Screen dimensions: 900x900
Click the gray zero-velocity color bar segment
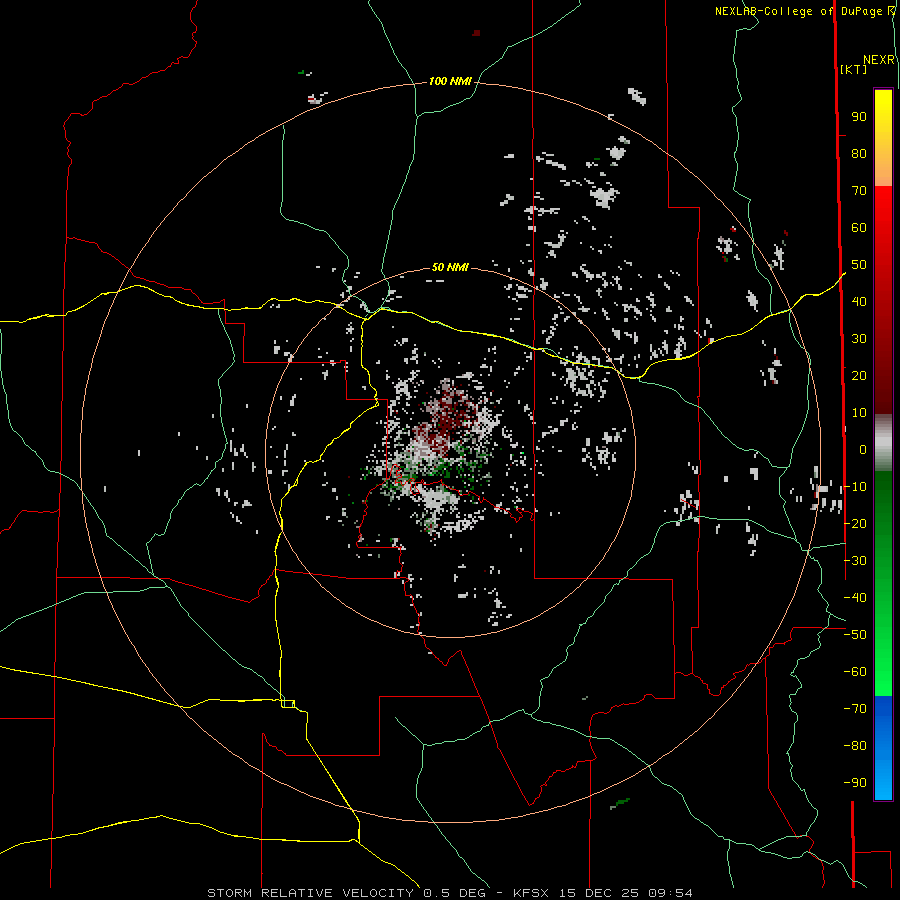point(883,443)
